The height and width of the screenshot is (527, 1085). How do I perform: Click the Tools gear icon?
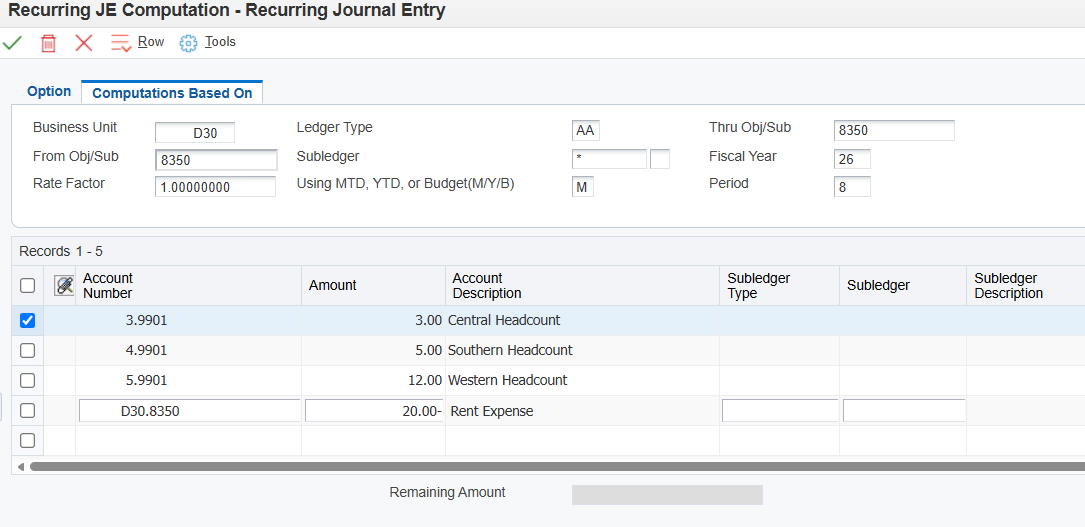[x=188, y=43]
